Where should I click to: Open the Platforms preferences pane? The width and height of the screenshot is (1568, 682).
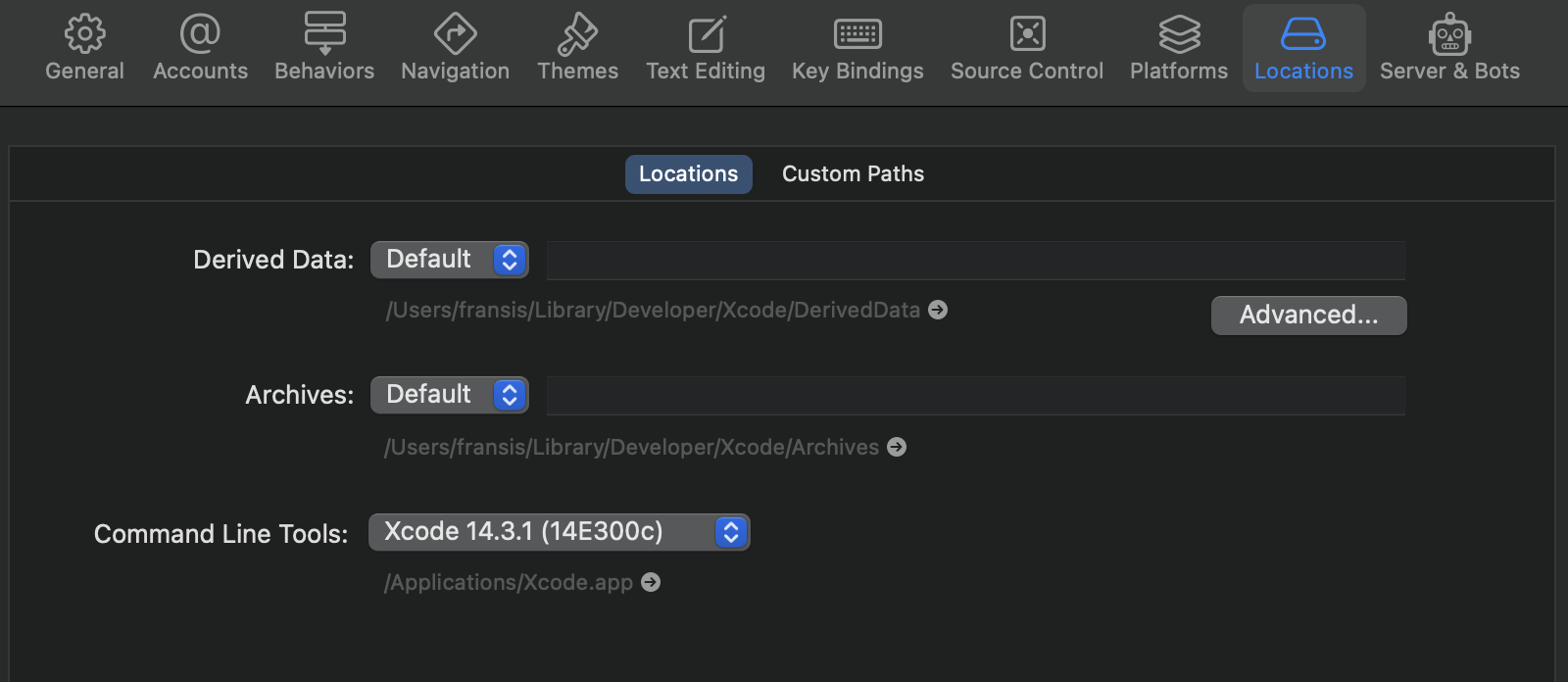click(1179, 48)
